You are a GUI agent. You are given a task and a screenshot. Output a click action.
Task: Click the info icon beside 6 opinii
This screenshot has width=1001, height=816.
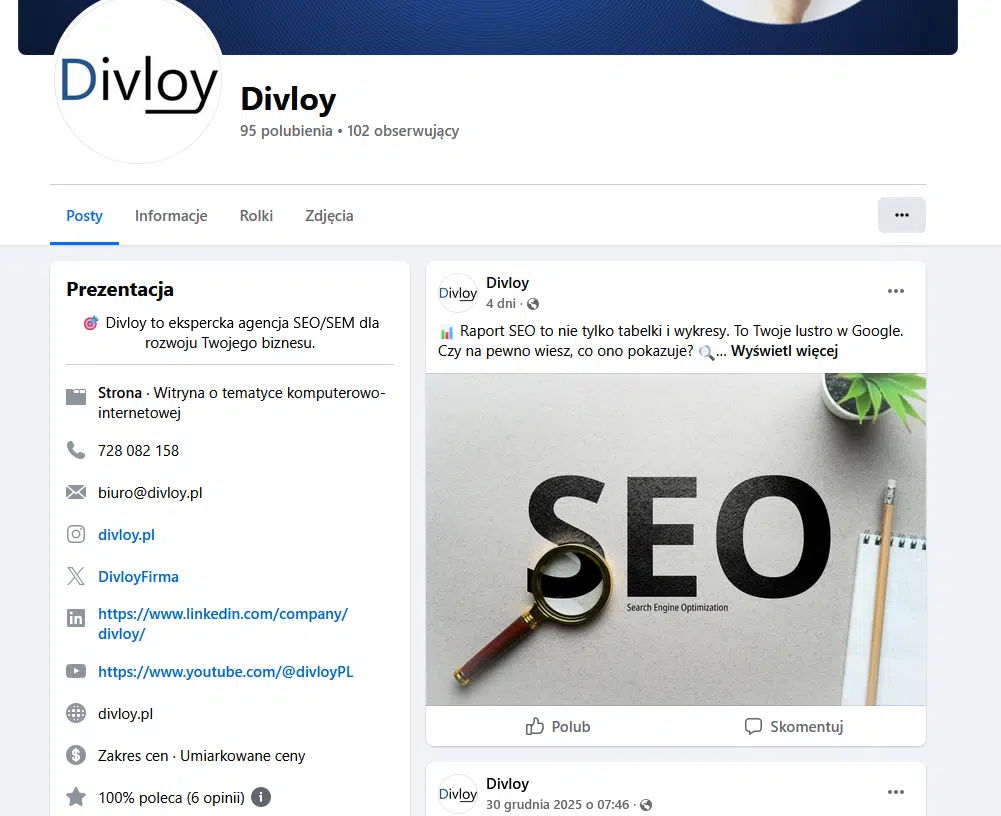click(260, 797)
